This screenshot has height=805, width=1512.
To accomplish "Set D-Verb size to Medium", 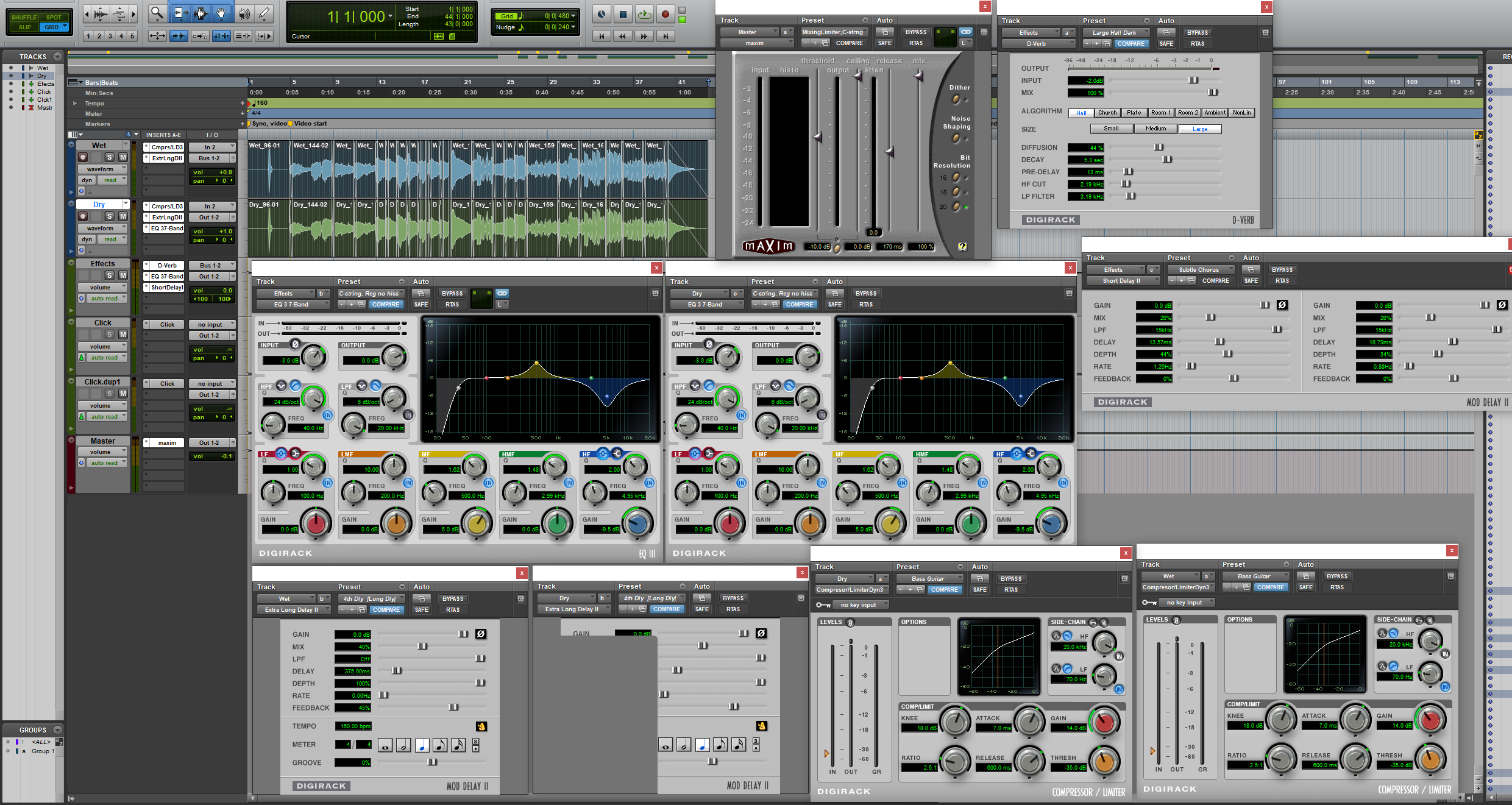I will pyautogui.click(x=1155, y=129).
